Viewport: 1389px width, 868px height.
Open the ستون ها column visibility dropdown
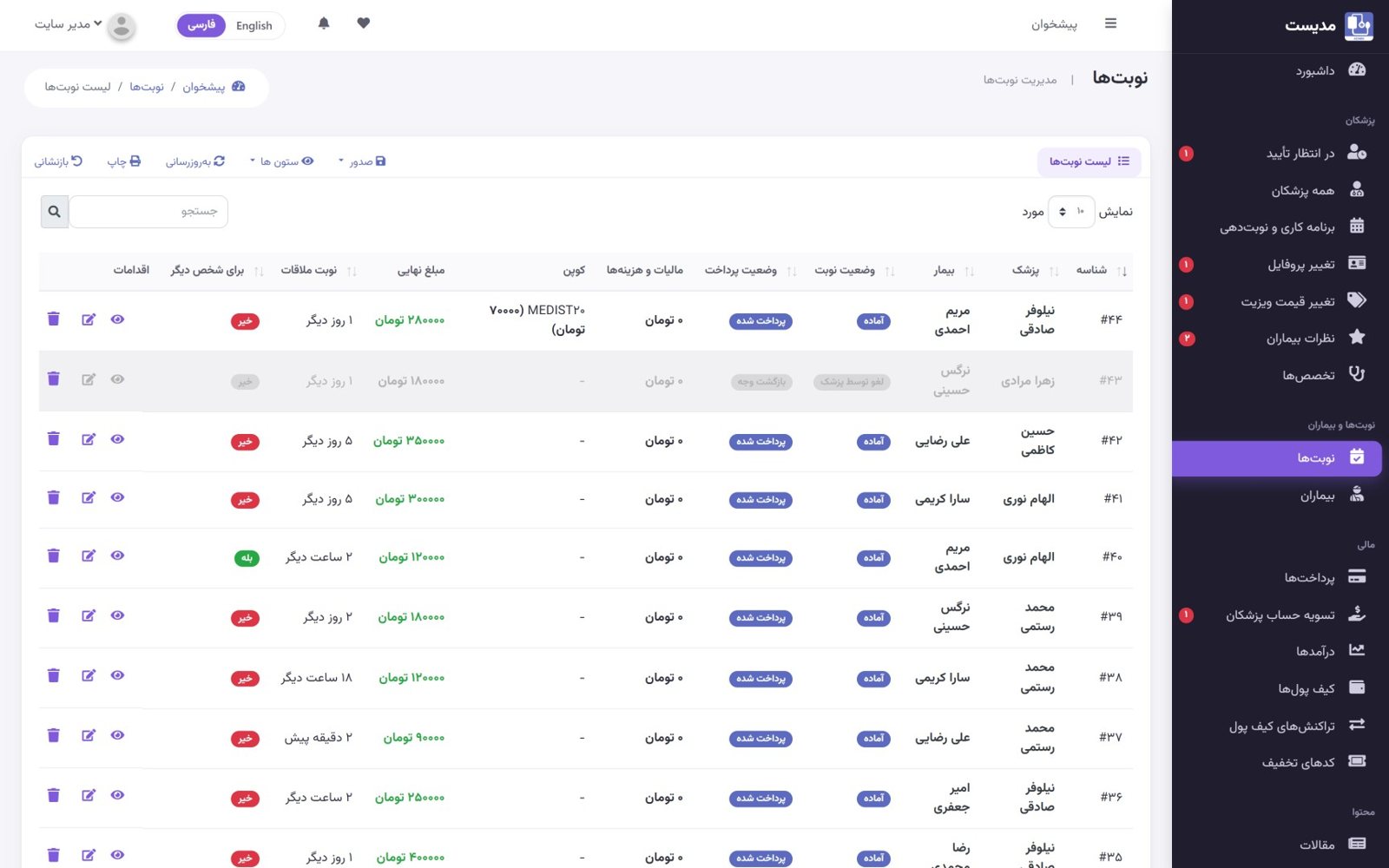[x=281, y=161]
